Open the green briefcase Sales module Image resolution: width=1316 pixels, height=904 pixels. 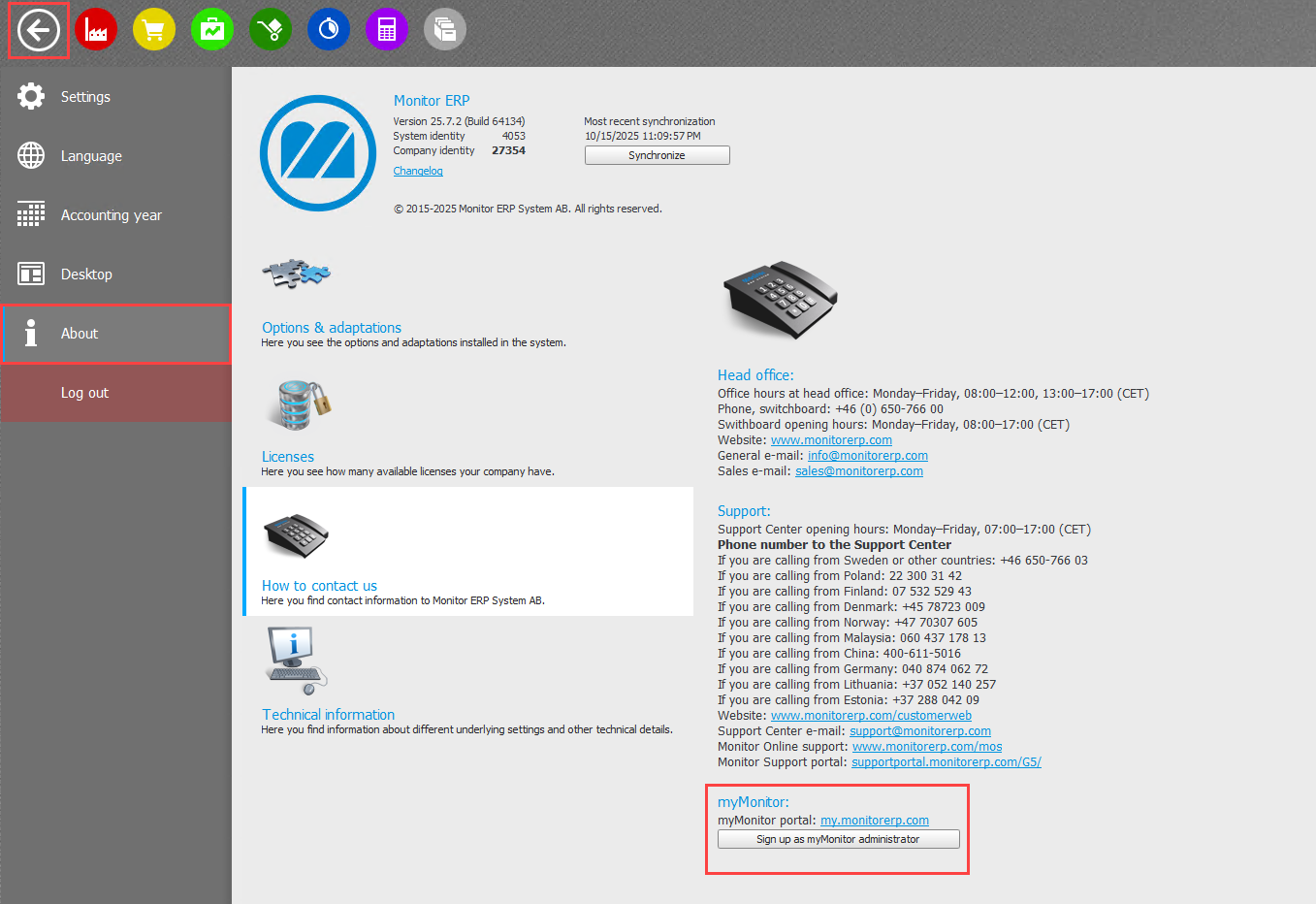tap(212, 30)
